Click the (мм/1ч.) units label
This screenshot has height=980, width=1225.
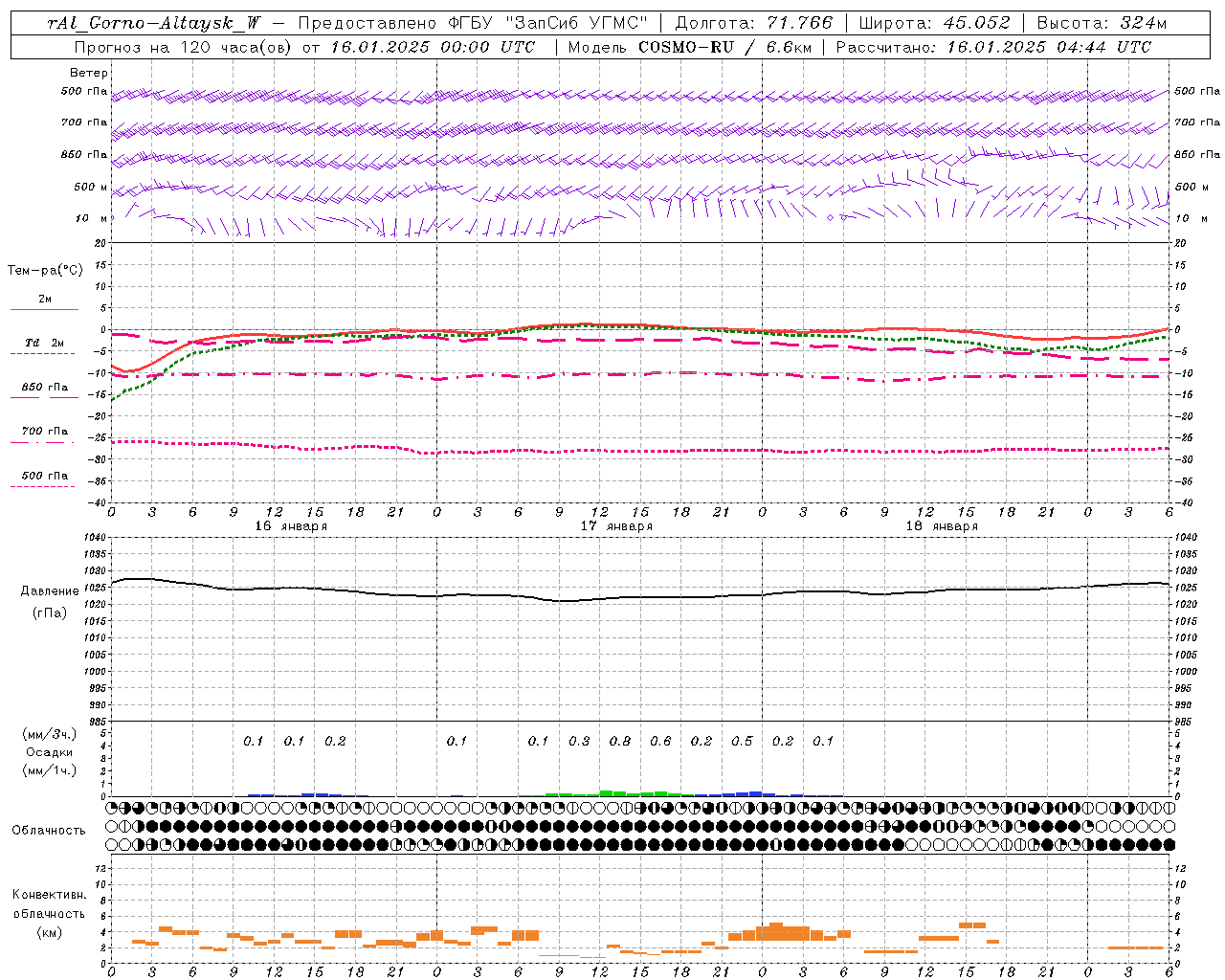(x=50, y=770)
